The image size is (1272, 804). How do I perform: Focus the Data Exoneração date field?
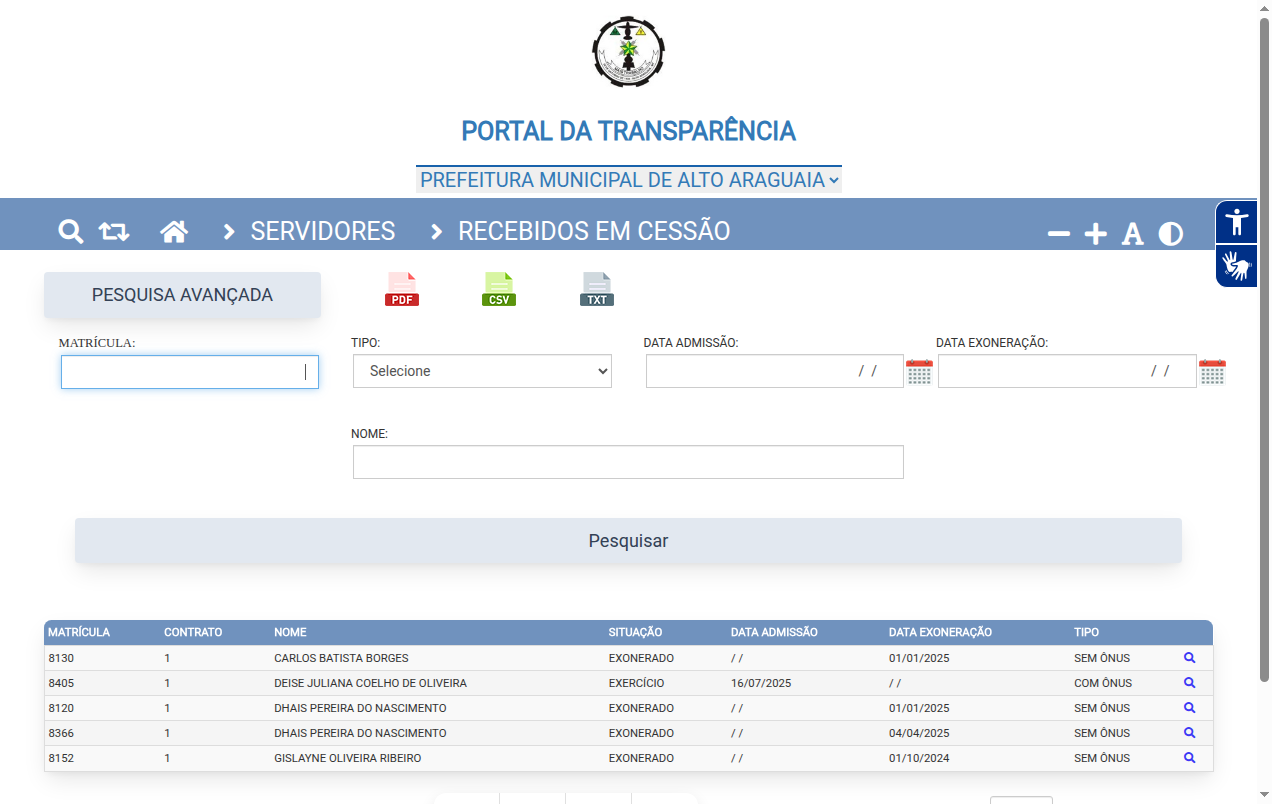click(1067, 371)
